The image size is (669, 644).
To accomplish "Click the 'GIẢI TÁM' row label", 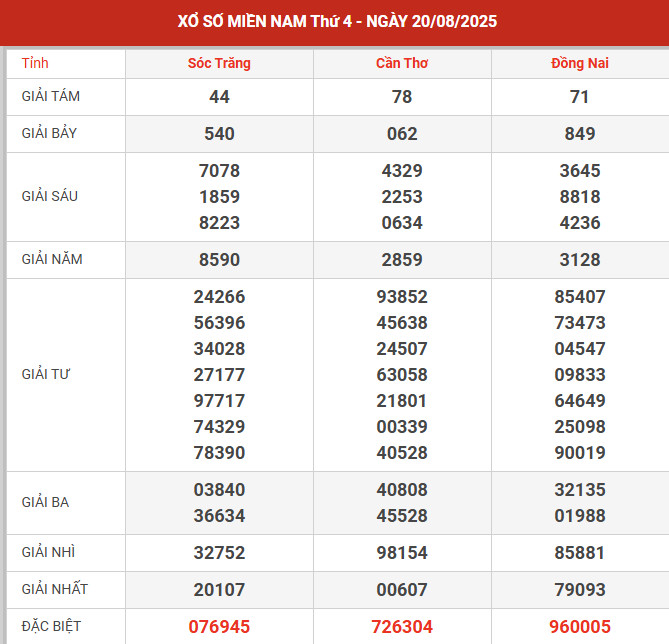I will click(x=51, y=96).
